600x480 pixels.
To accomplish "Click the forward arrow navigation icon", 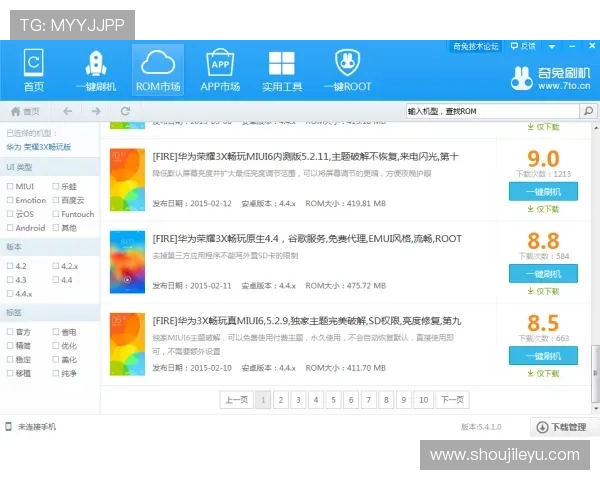I will coord(96,111).
